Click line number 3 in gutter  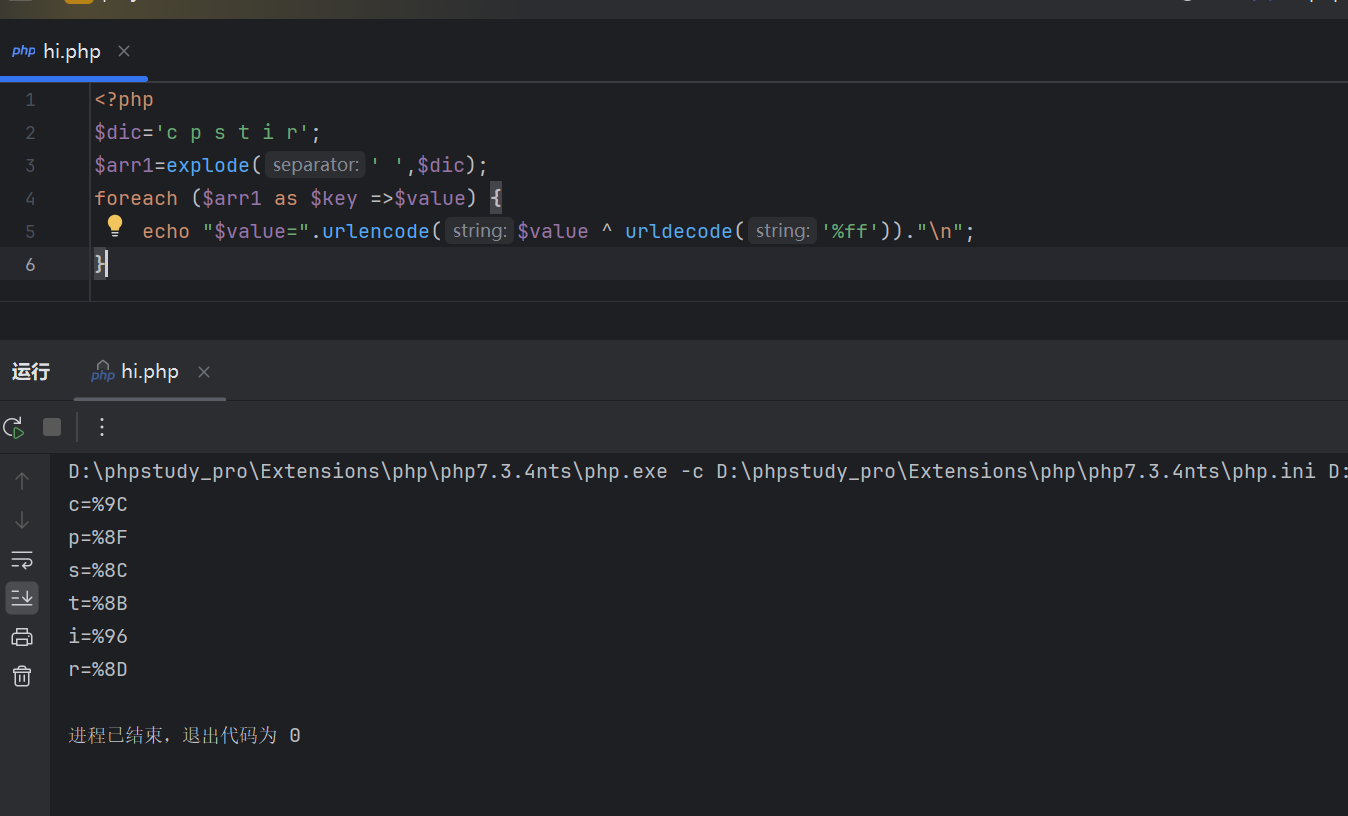[x=30, y=166]
